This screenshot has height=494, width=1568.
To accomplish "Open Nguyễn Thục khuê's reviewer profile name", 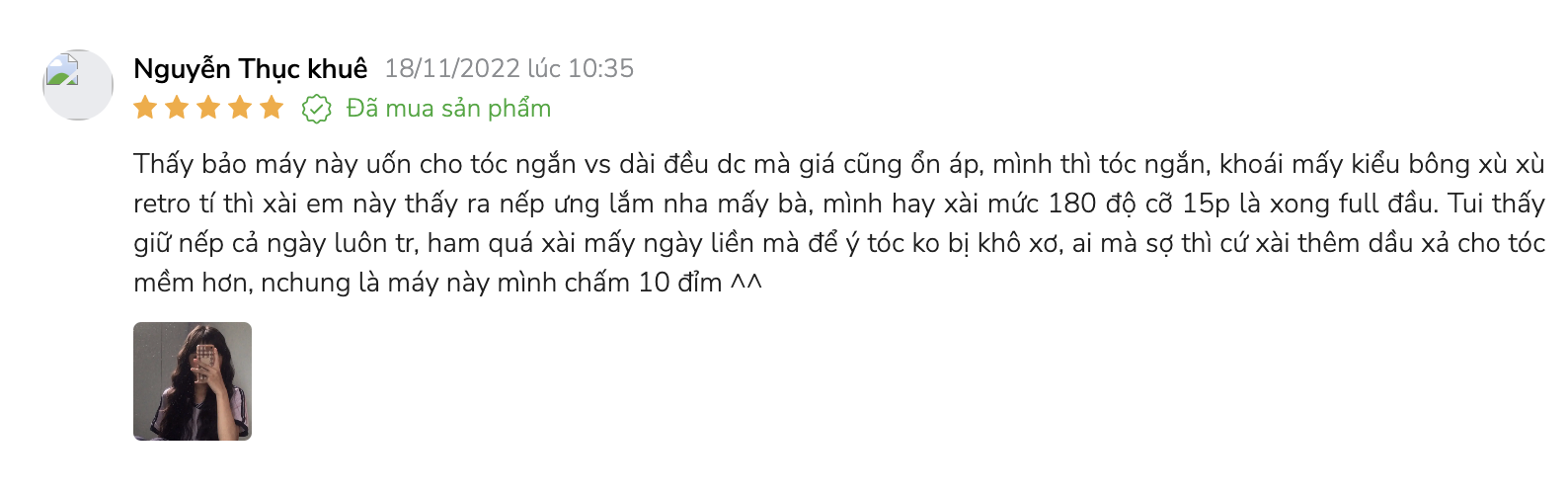I will coord(251,69).
